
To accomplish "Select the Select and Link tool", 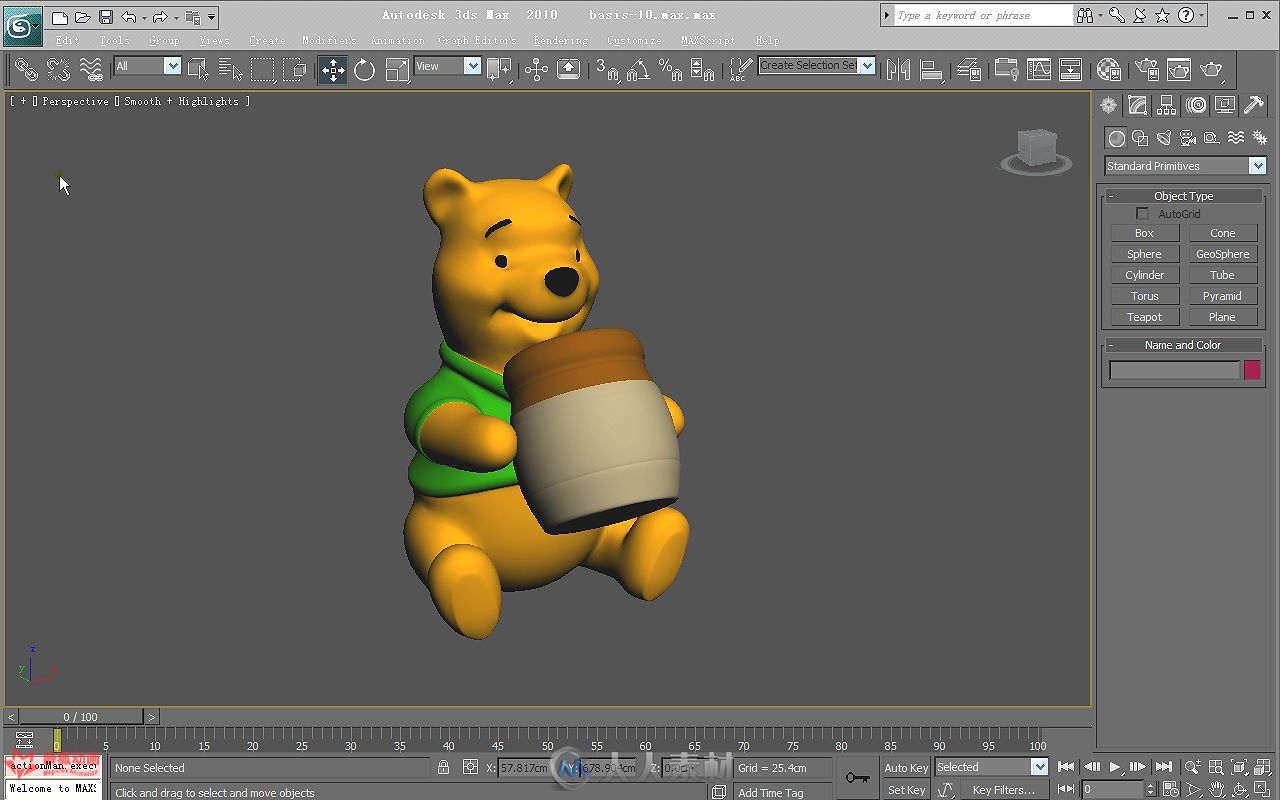I will (x=26, y=69).
